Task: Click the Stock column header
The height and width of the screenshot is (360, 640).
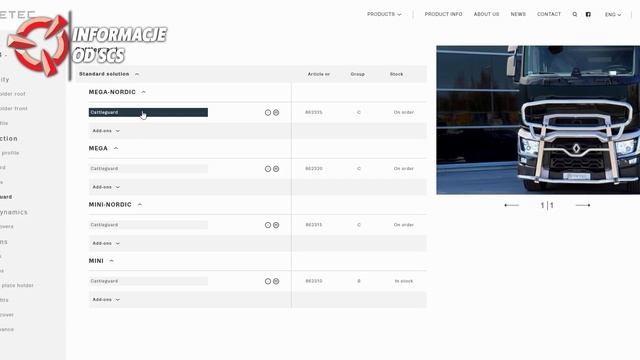Action: click(396, 74)
